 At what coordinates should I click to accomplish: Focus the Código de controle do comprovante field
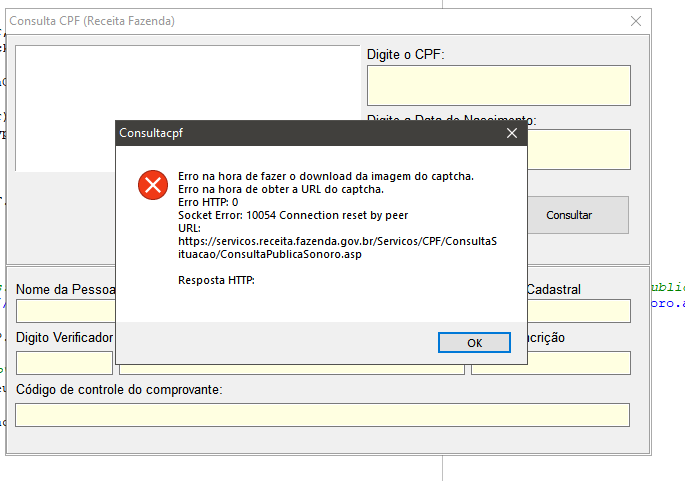(322, 415)
